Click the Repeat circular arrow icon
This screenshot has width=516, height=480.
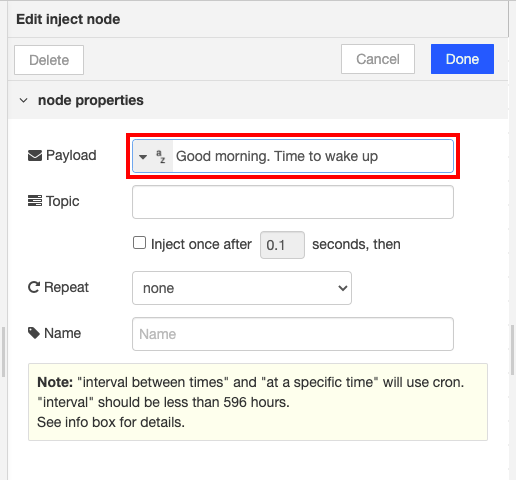coord(34,287)
